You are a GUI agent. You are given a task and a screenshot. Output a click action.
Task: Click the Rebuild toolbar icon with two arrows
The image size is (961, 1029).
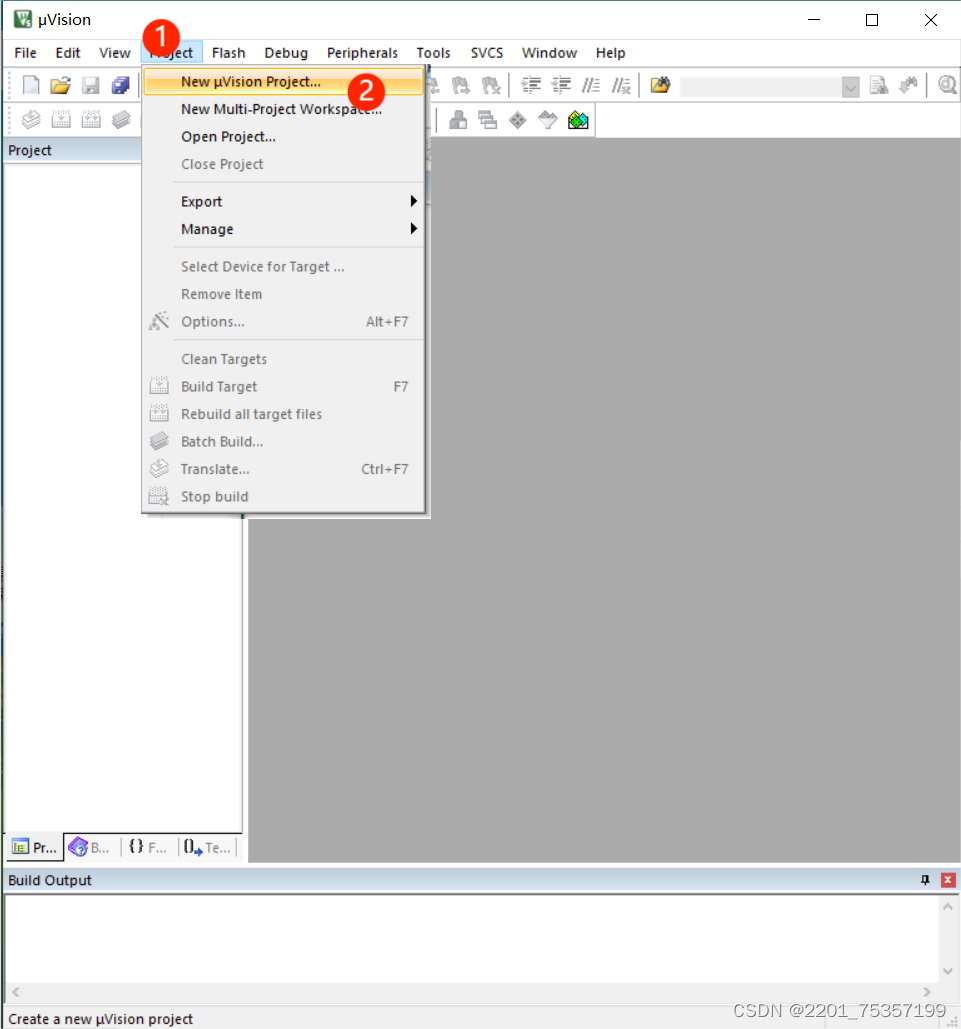tap(91, 119)
